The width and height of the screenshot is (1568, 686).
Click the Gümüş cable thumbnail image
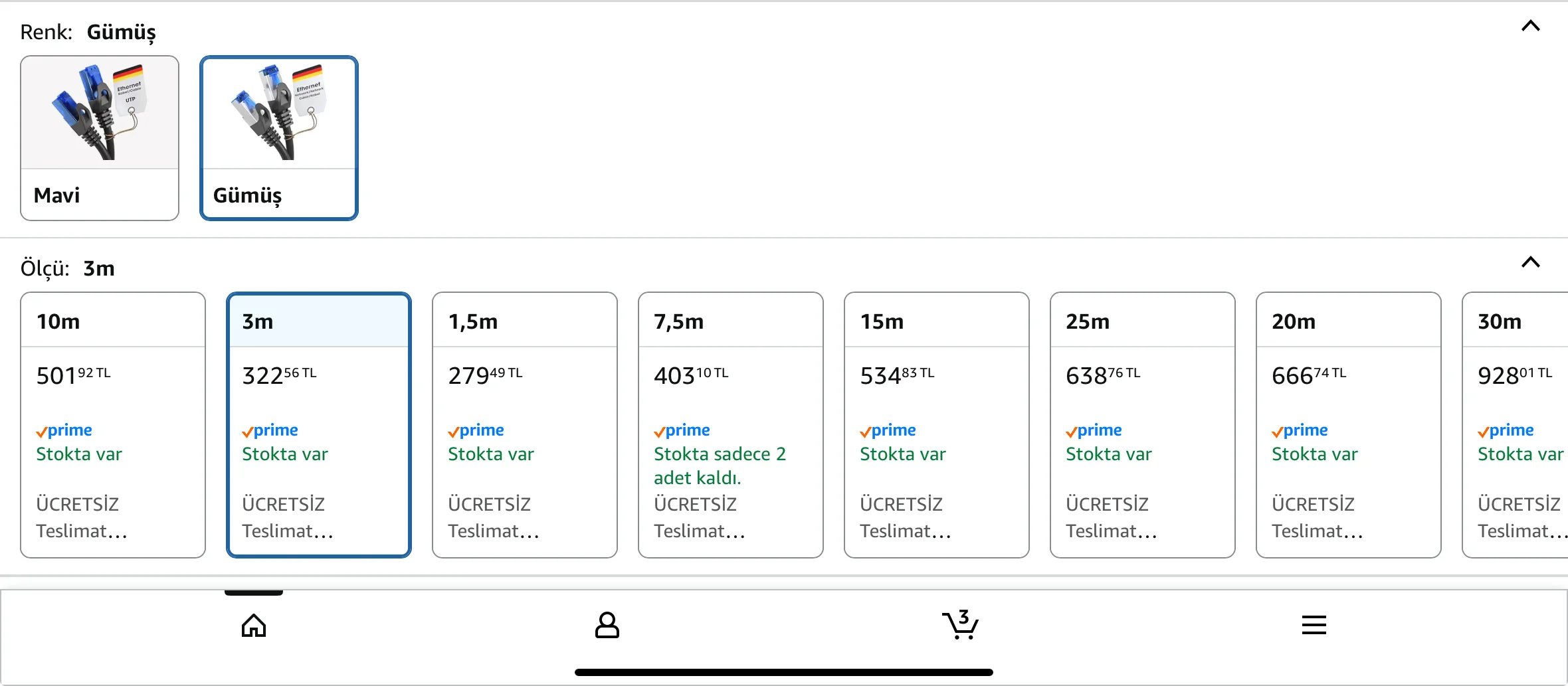(x=279, y=113)
